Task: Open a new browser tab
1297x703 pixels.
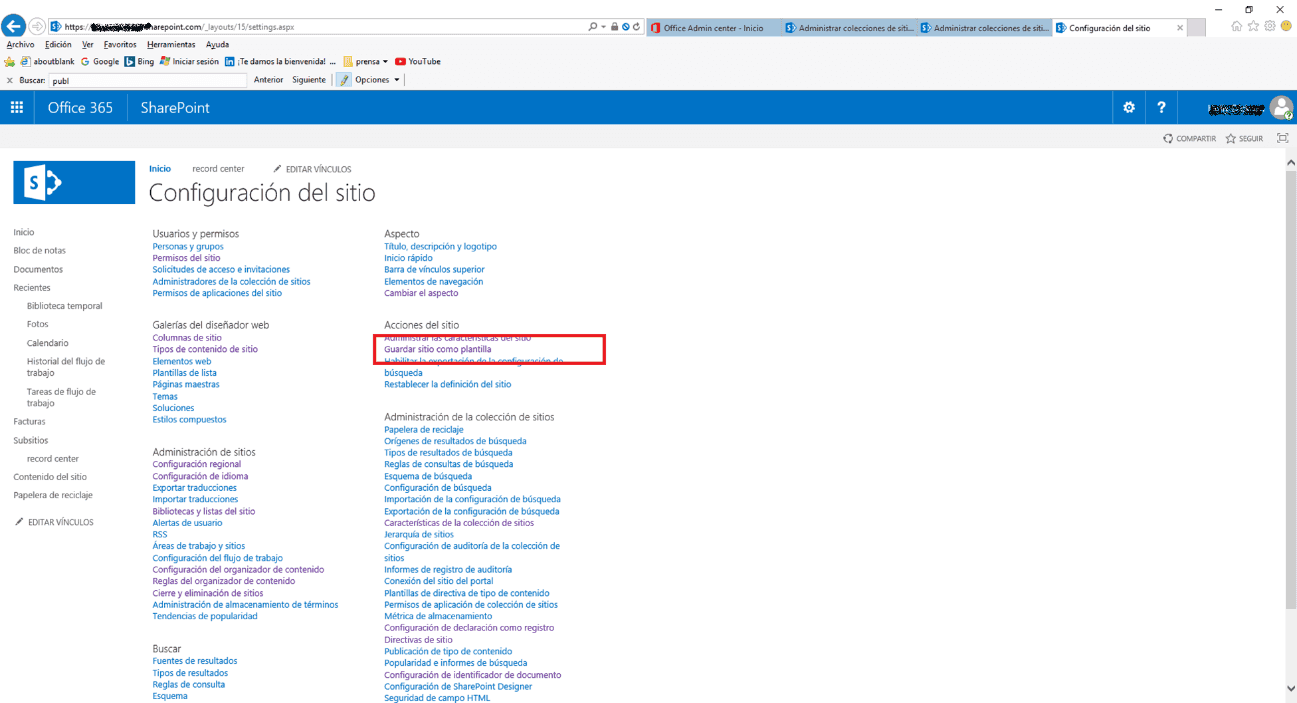Action: [1195, 28]
